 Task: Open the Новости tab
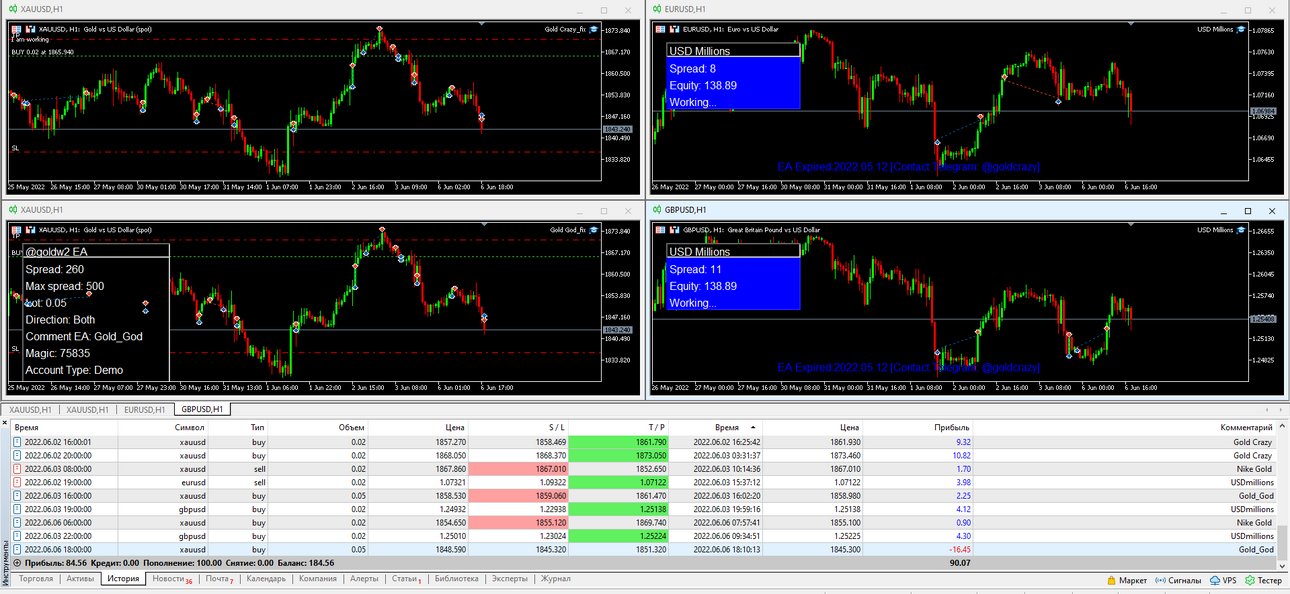(172, 579)
